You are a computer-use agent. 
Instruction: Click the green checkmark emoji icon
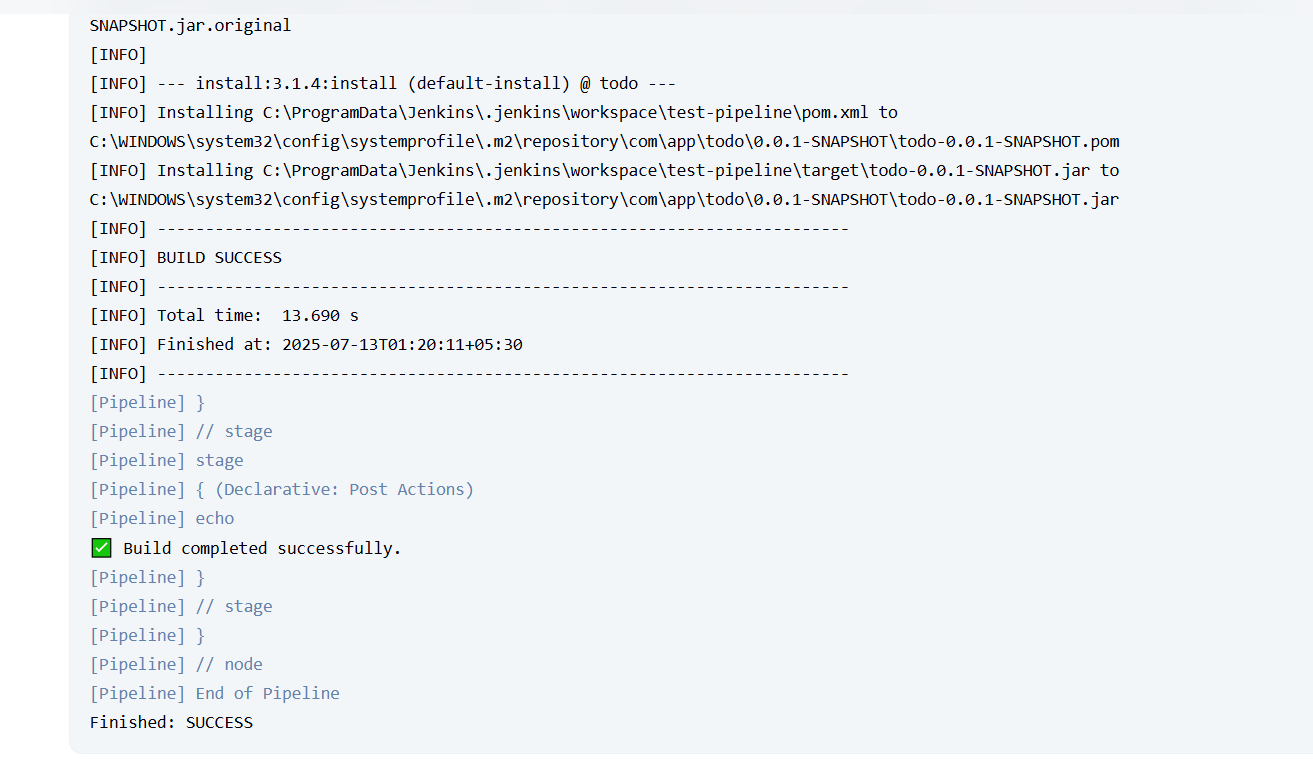101,548
